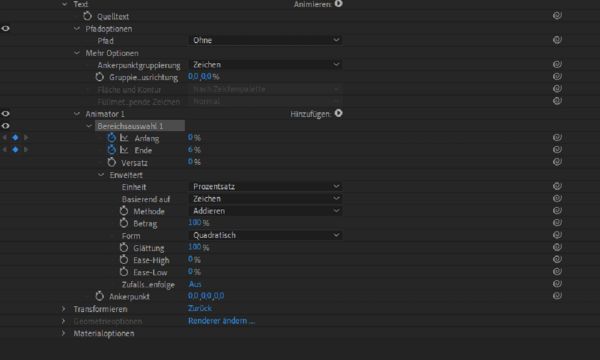
Task: Toggle the keyframe diamond for Ende
Action: click(15, 150)
